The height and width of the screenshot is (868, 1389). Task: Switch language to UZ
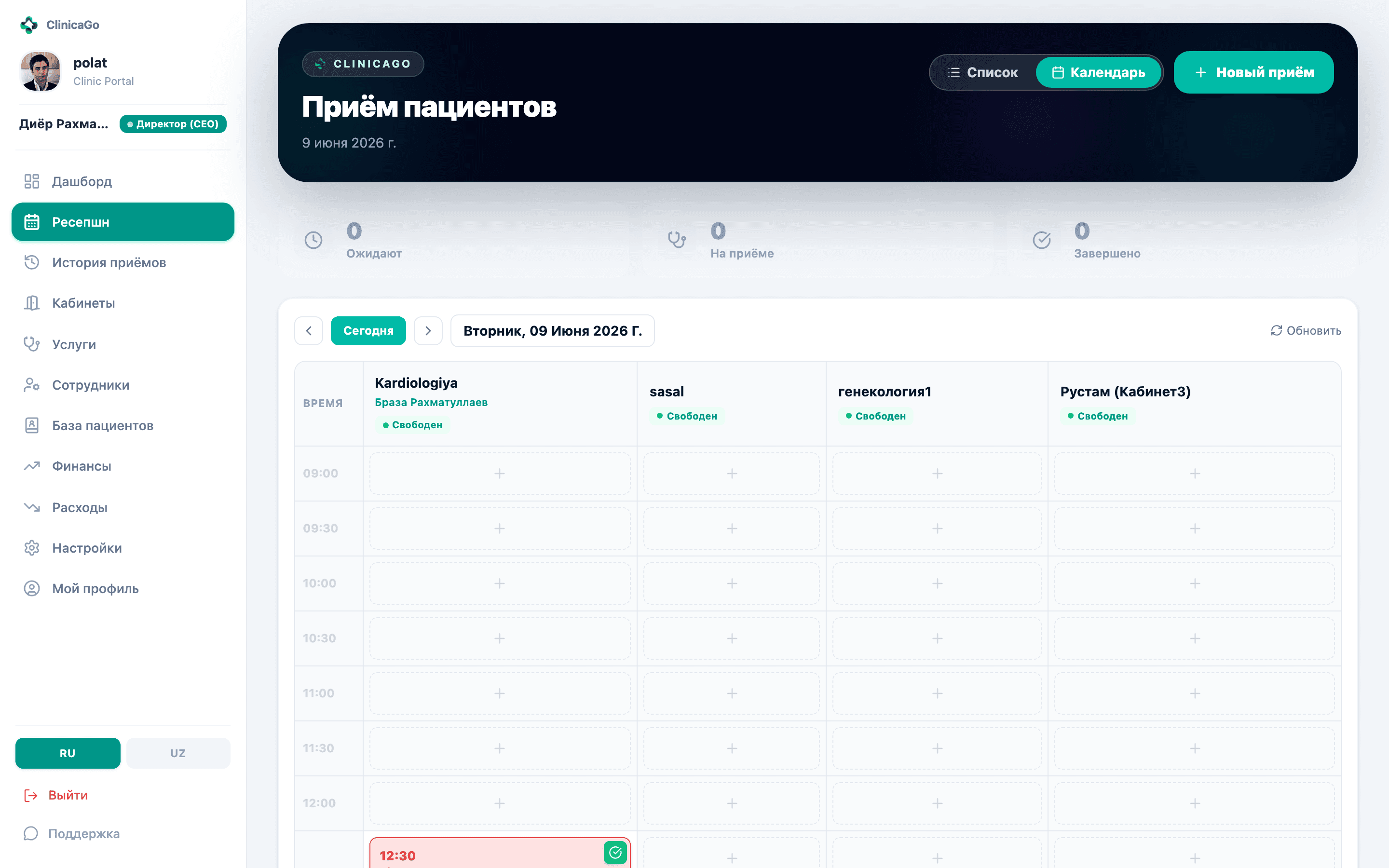tap(178, 753)
